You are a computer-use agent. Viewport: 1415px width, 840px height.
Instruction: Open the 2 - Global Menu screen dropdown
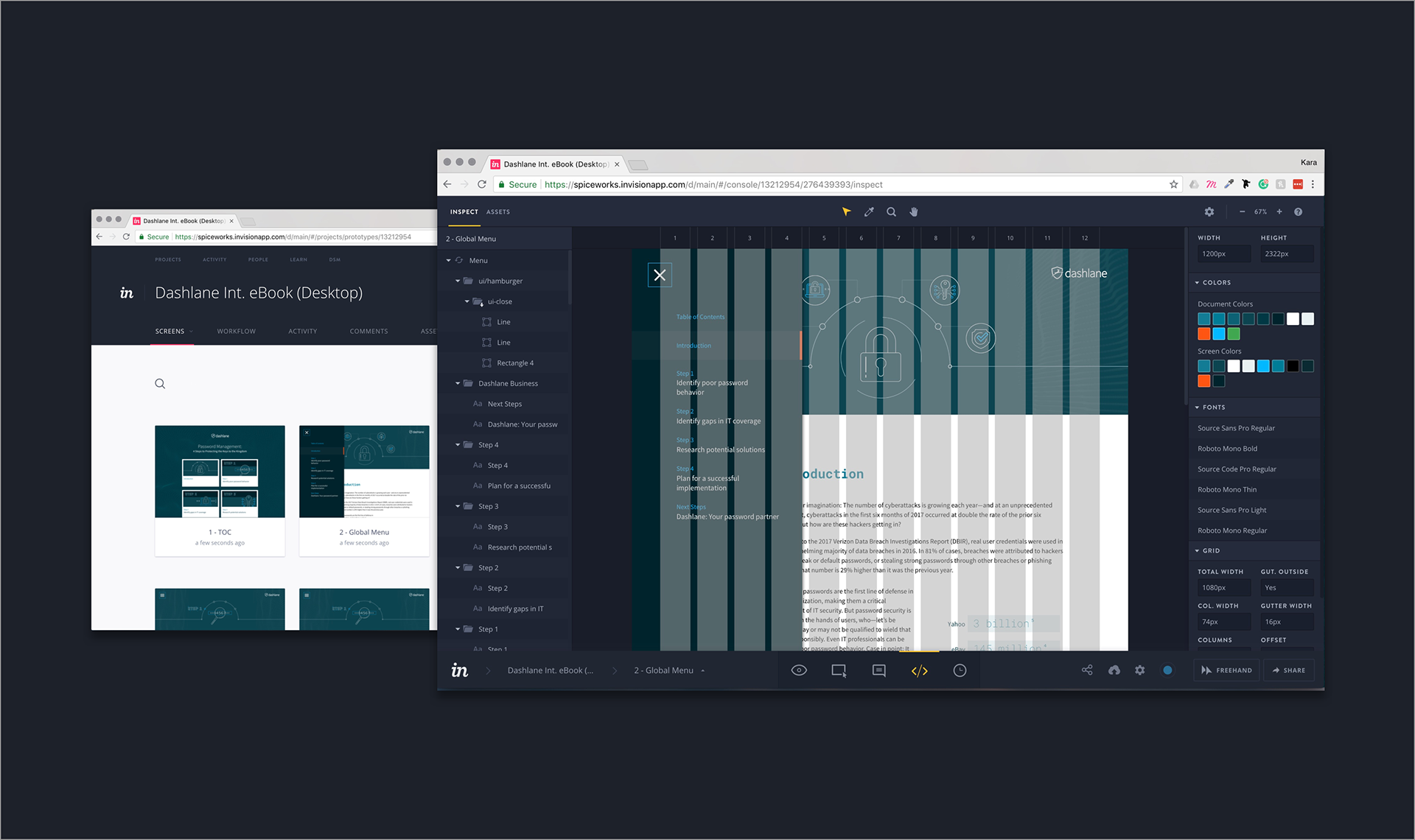(669, 671)
